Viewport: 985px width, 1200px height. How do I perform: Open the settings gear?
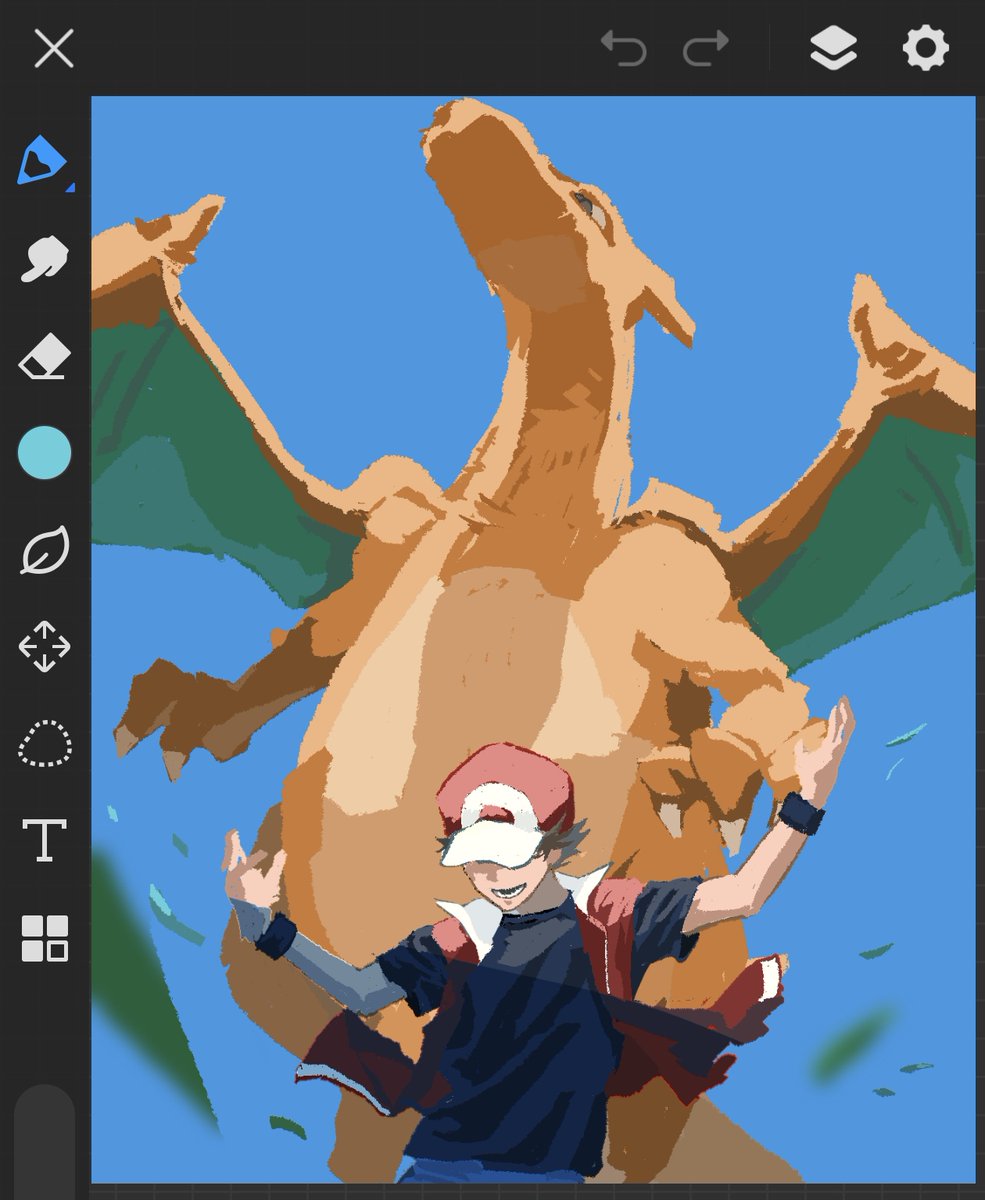(x=925, y=48)
